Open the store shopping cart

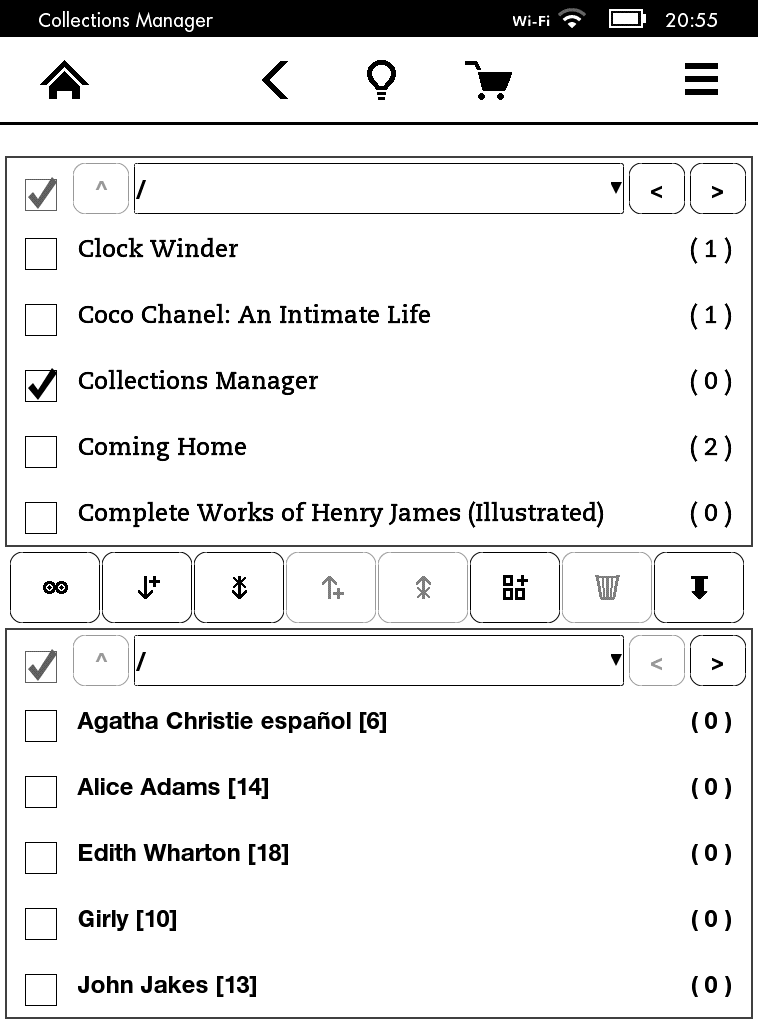[488, 80]
